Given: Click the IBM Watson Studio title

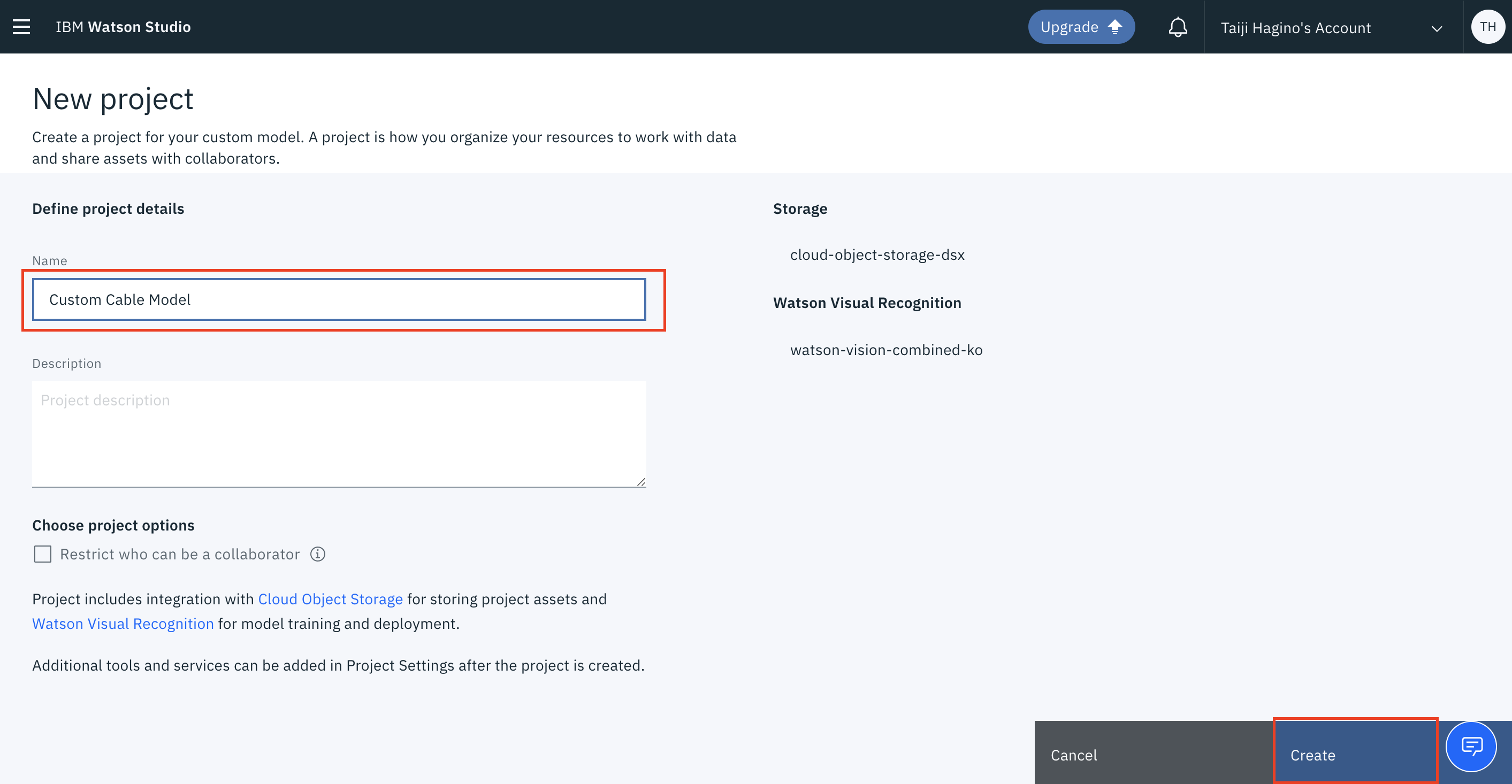Looking at the screenshot, I should 123,27.
